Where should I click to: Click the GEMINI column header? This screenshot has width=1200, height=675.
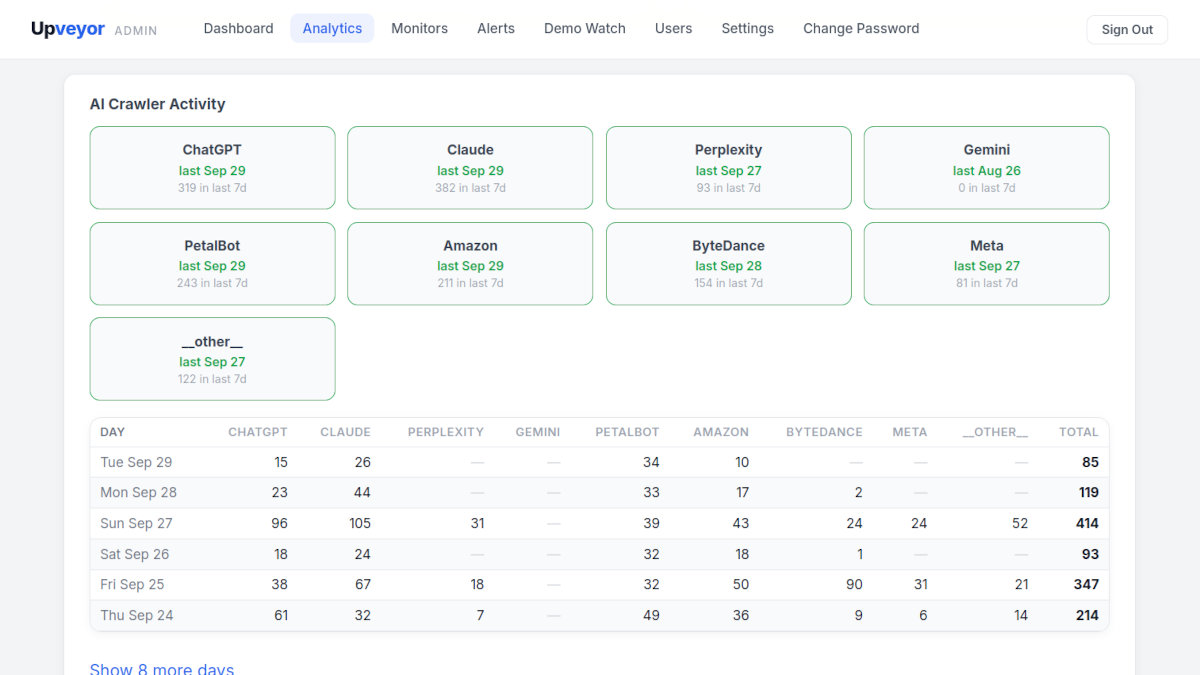(538, 432)
